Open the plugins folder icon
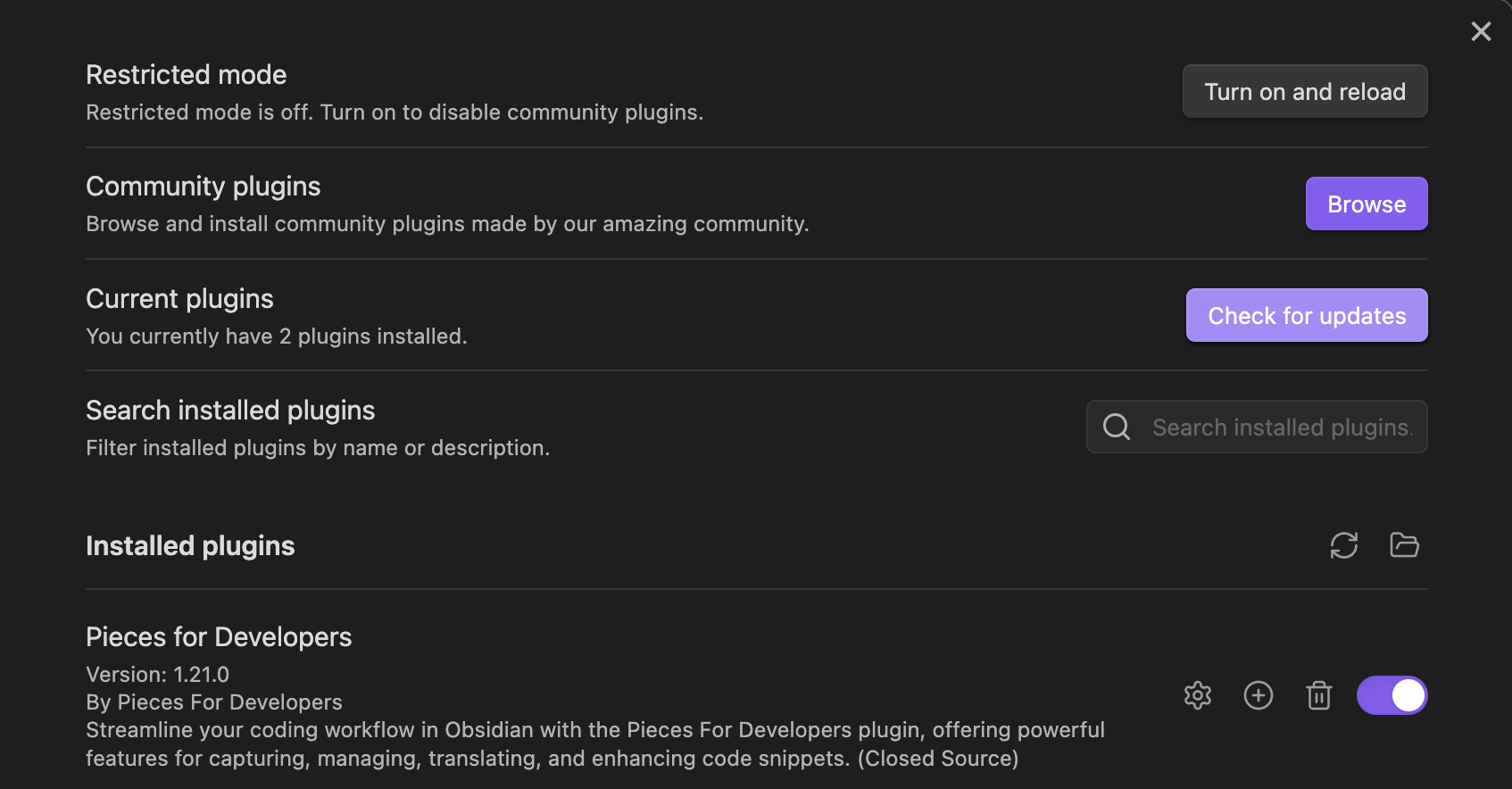This screenshot has width=1512, height=789. coord(1405,545)
